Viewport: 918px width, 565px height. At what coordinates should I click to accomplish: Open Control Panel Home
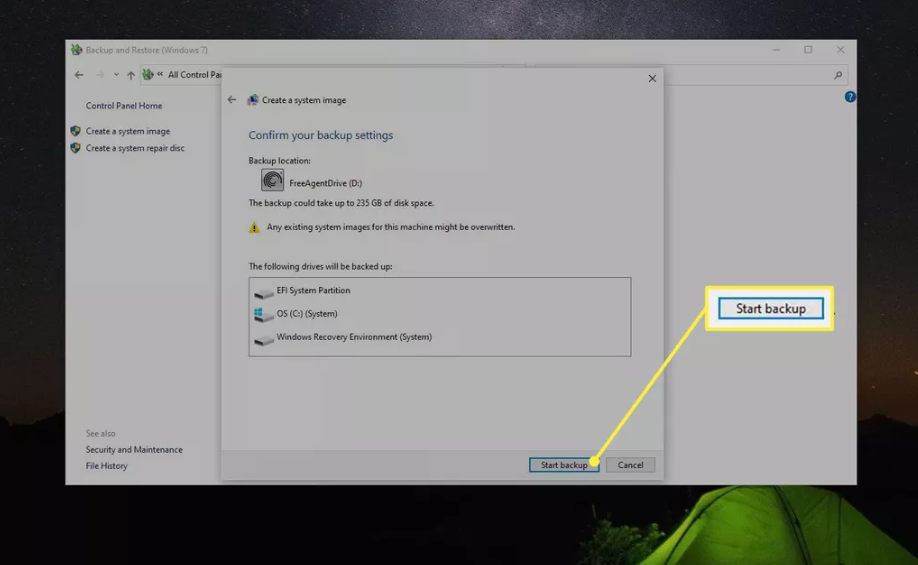[123, 106]
